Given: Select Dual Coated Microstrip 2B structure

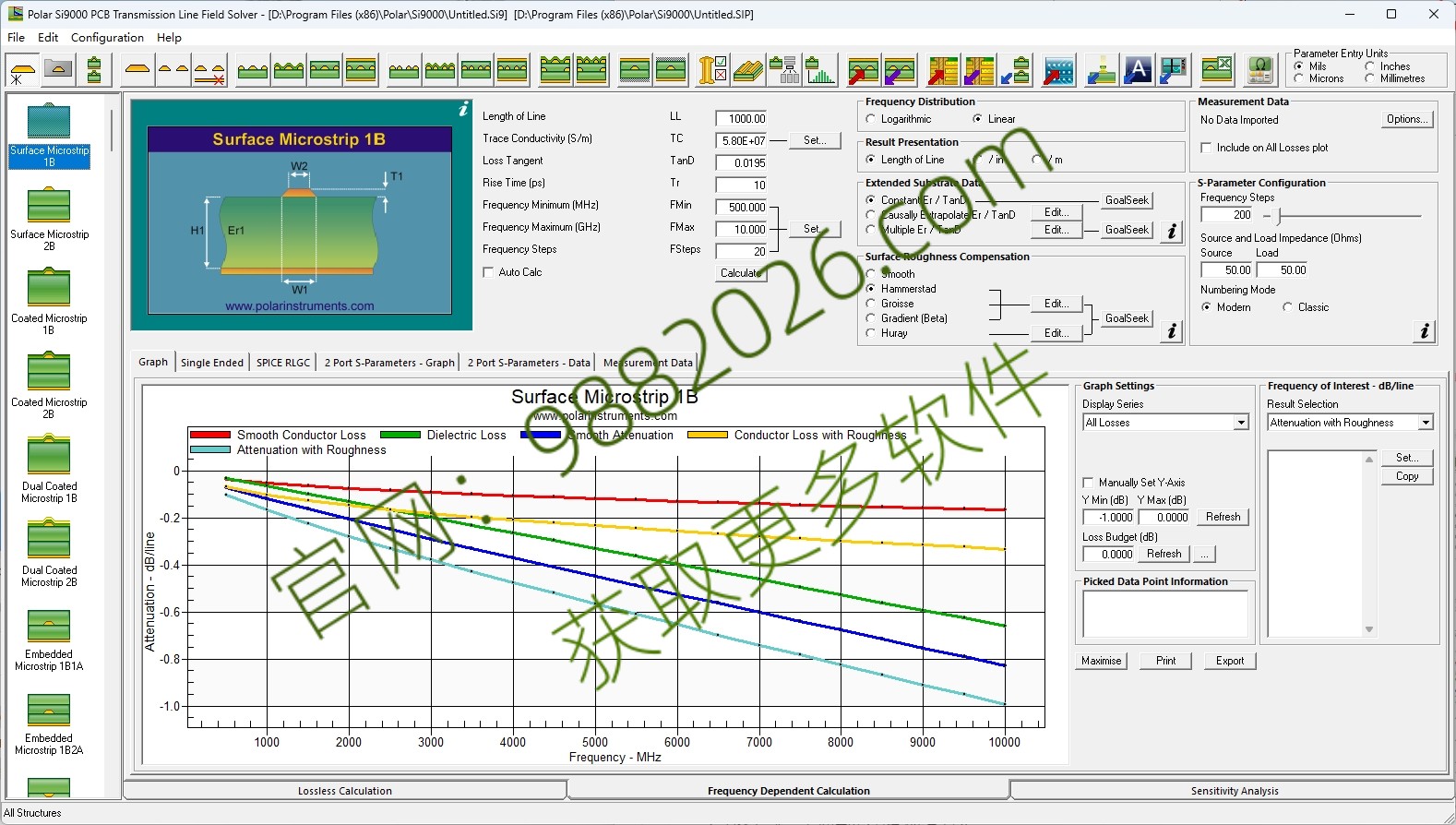Looking at the screenshot, I should tap(50, 554).
